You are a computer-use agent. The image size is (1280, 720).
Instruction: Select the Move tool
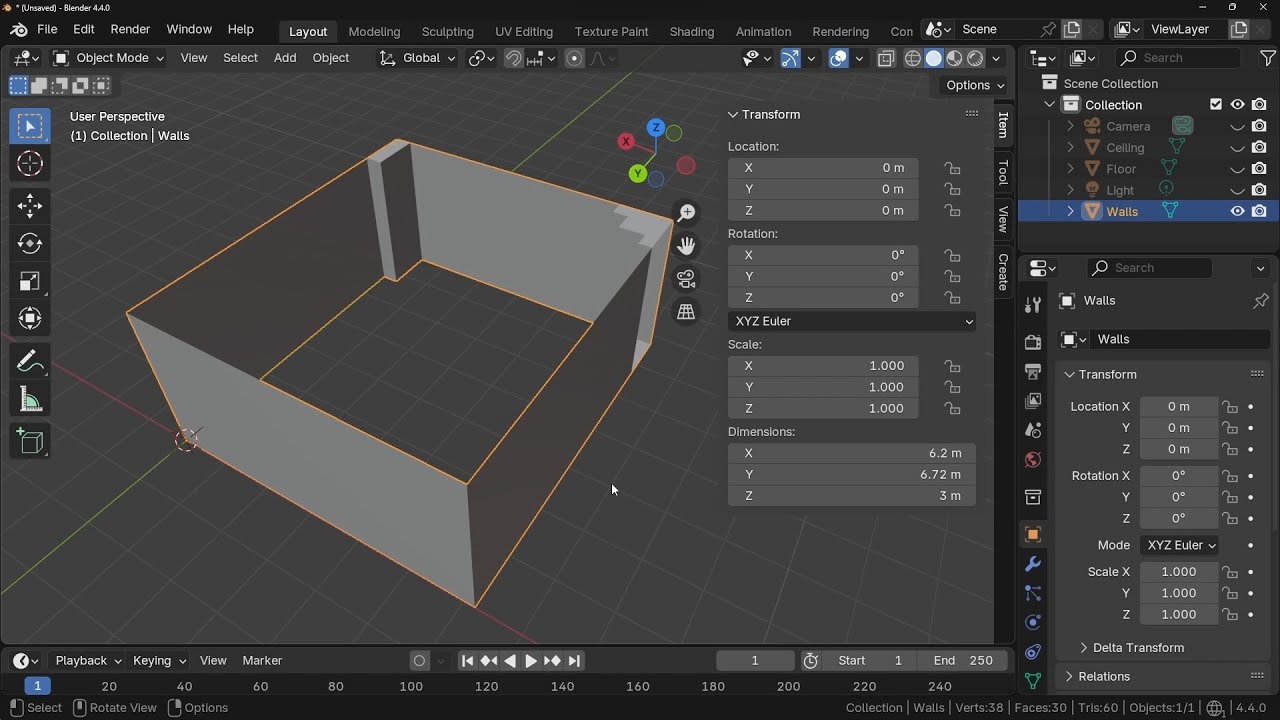point(30,206)
